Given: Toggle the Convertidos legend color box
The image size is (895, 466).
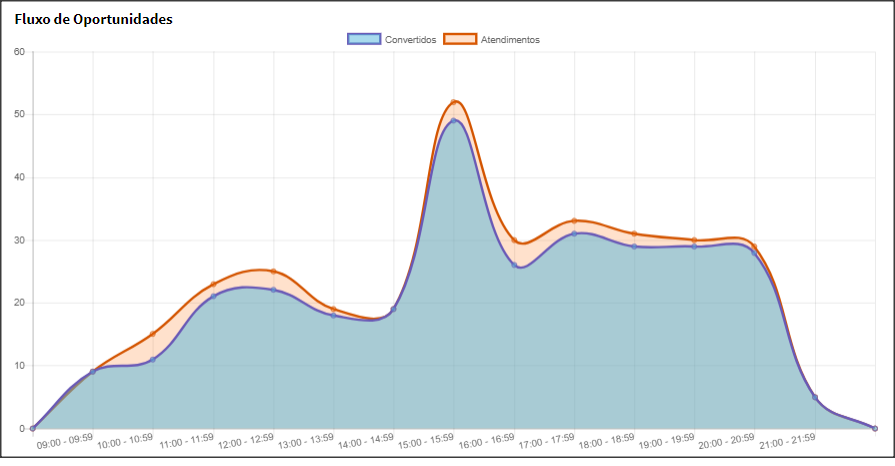Looking at the screenshot, I should [x=365, y=39].
